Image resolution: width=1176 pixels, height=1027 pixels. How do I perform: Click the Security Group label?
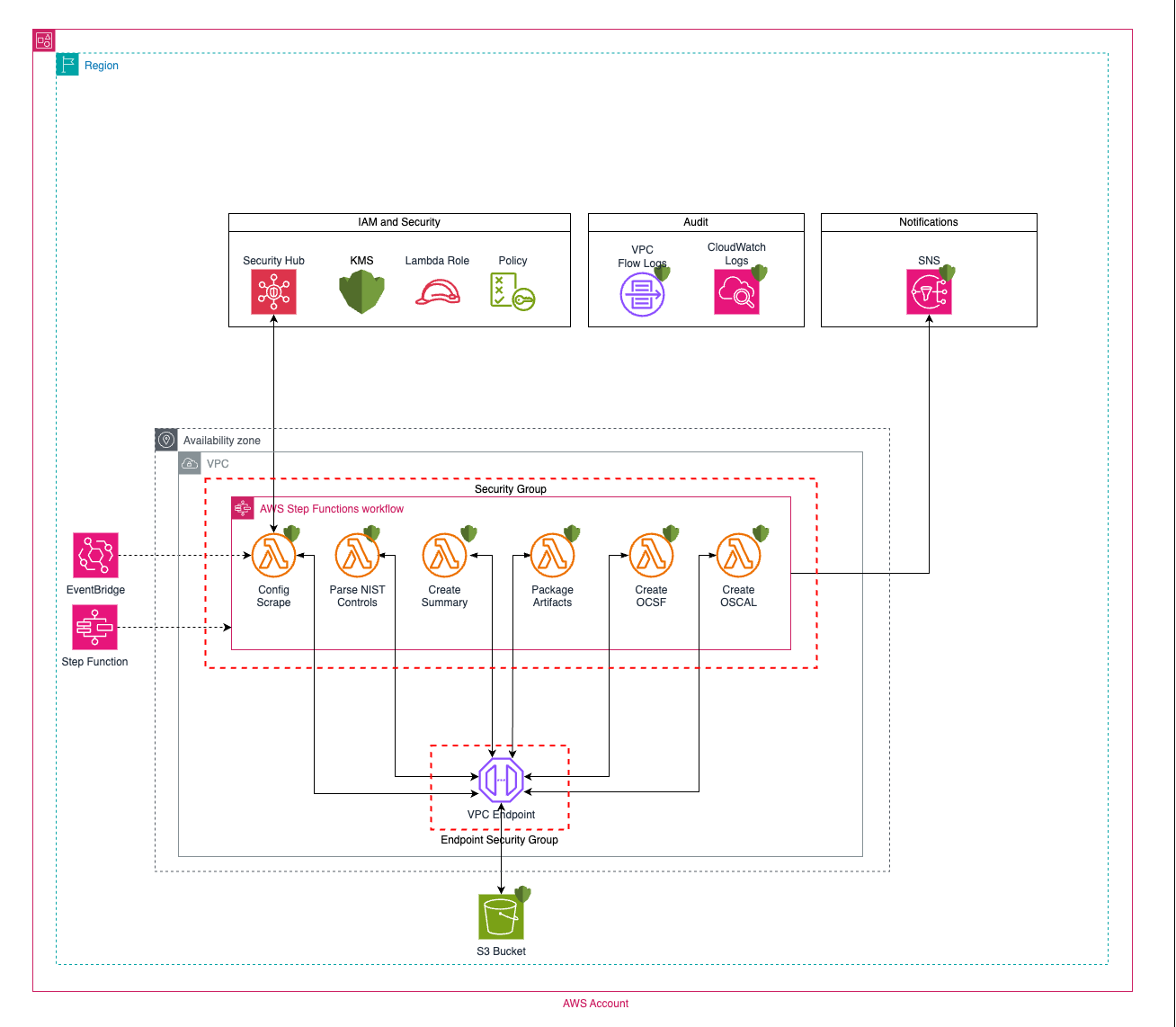511,489
